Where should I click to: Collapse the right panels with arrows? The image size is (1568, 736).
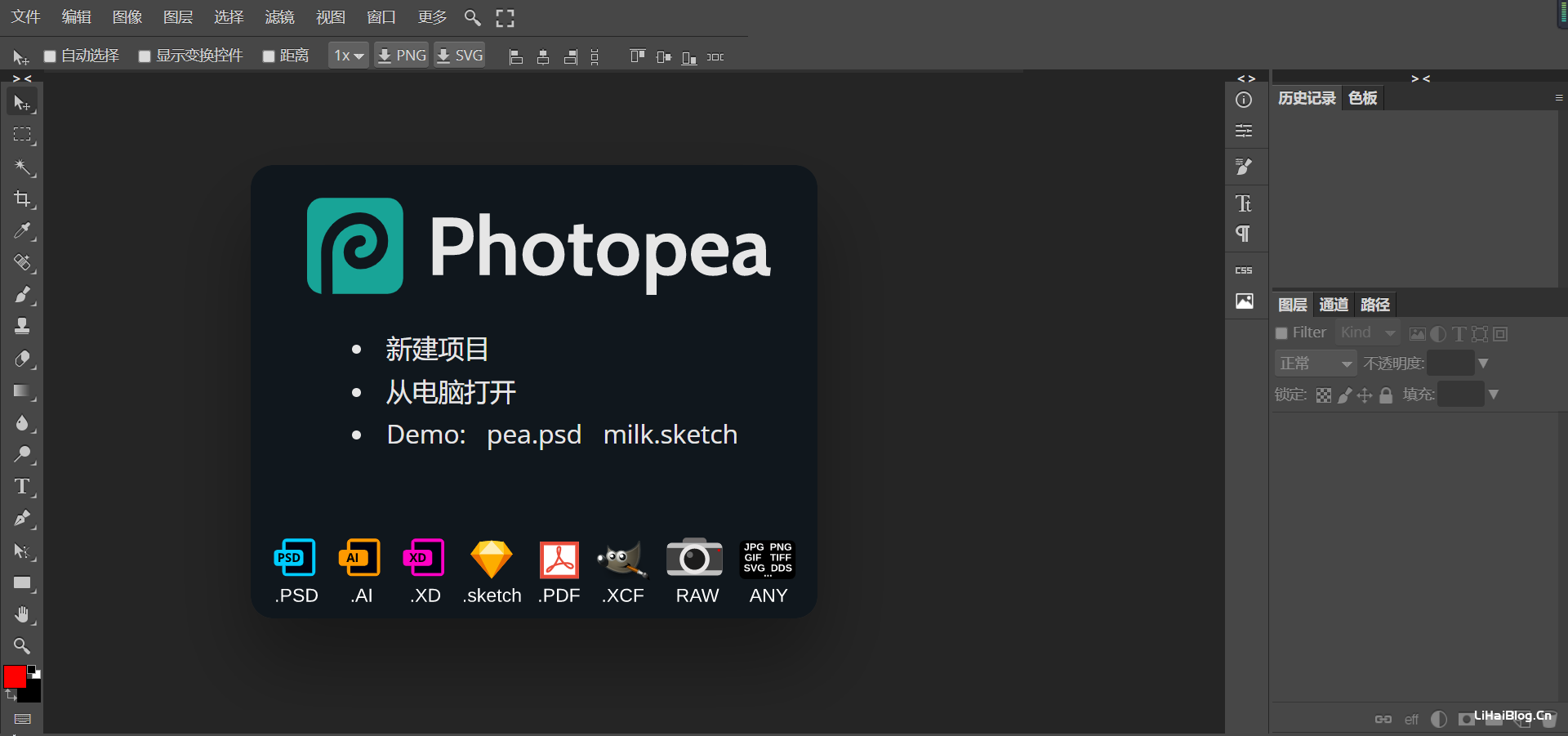click(x=1420, y=78)
